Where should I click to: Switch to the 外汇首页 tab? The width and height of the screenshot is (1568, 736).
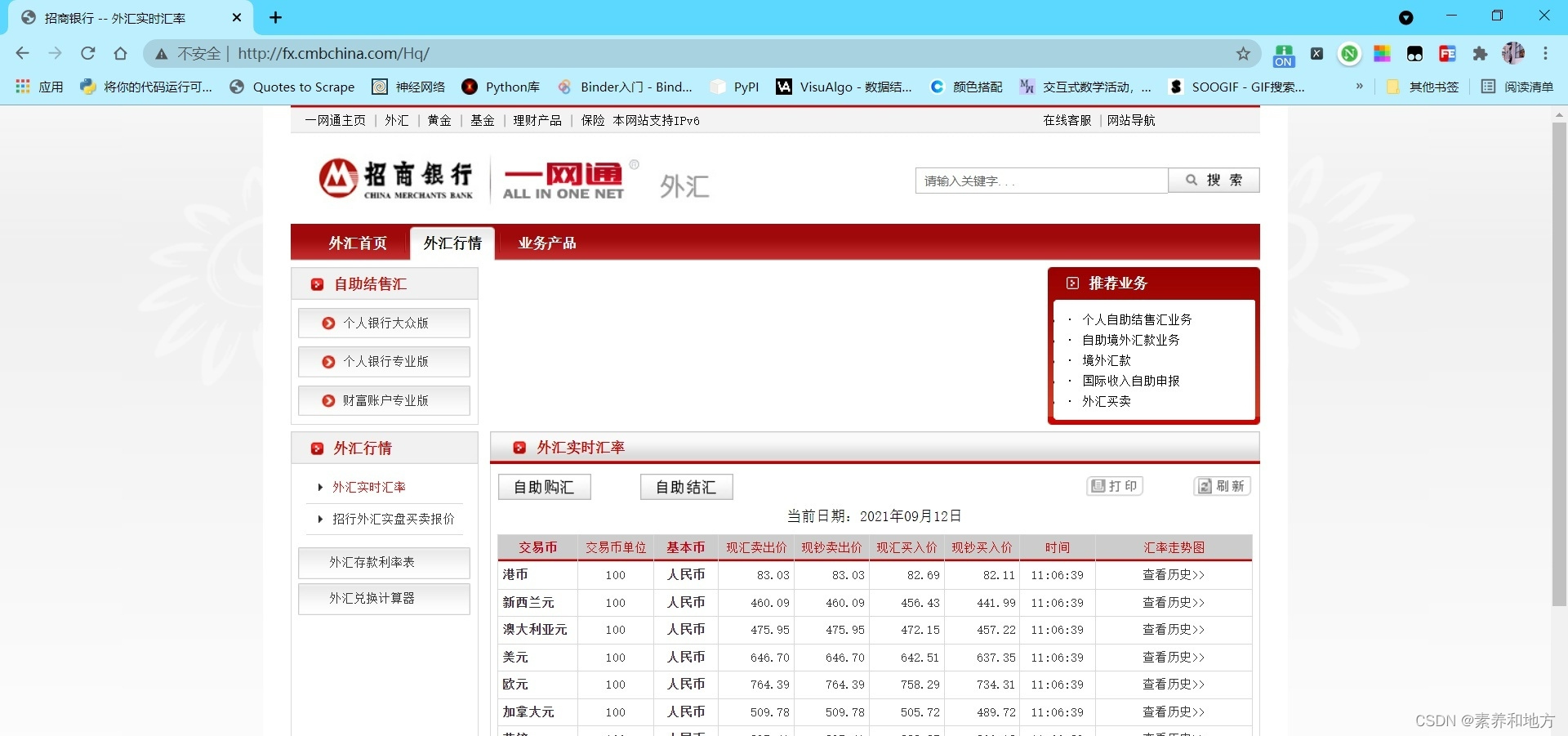pos(358,243)
